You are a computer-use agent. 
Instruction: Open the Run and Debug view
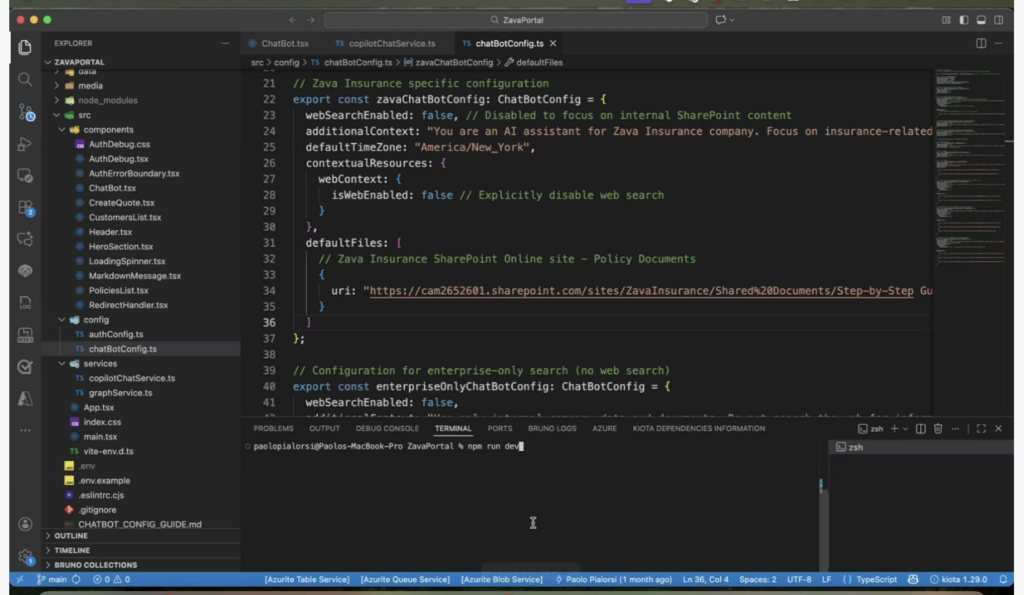tap(25, 144)
